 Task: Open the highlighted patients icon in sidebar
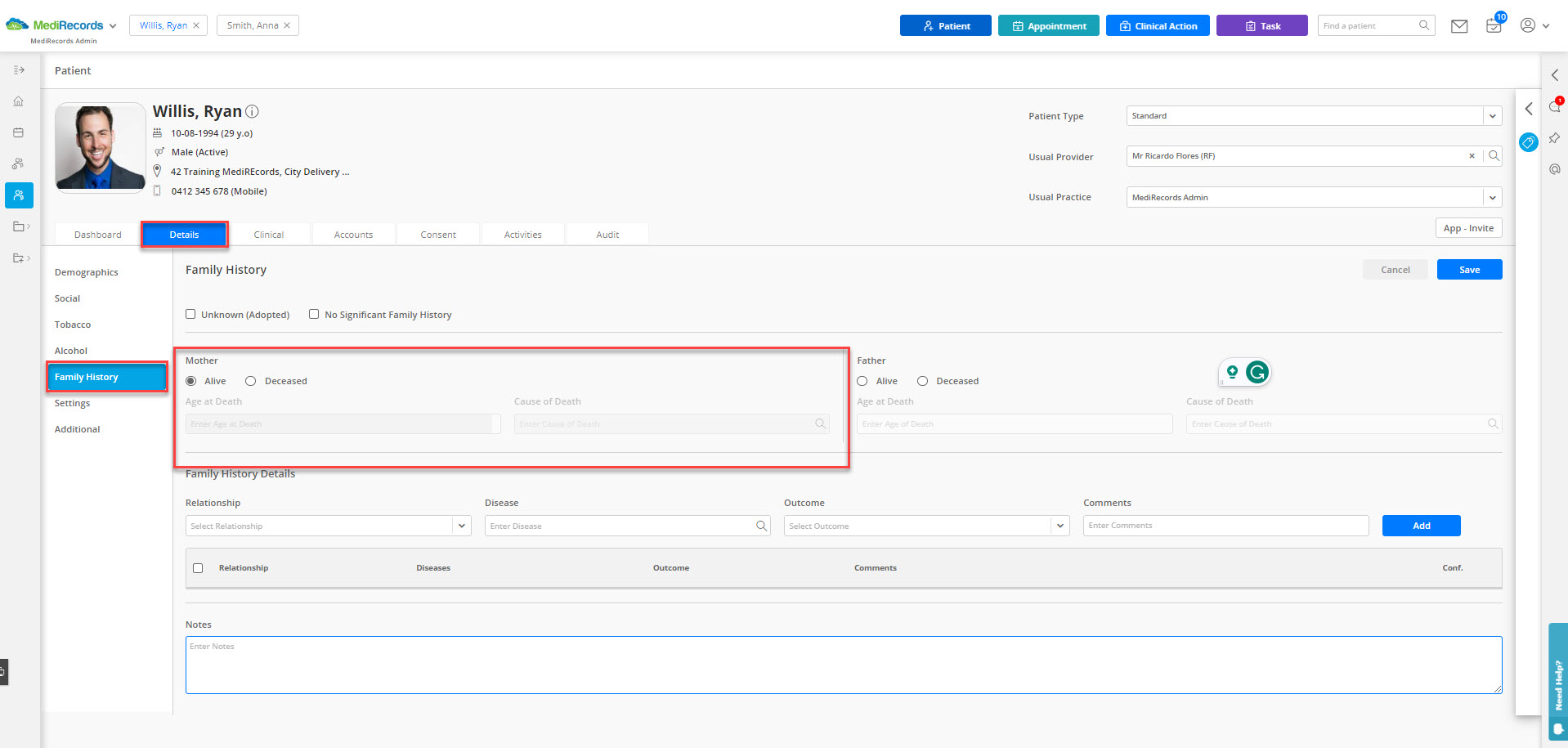pos(19,195)
